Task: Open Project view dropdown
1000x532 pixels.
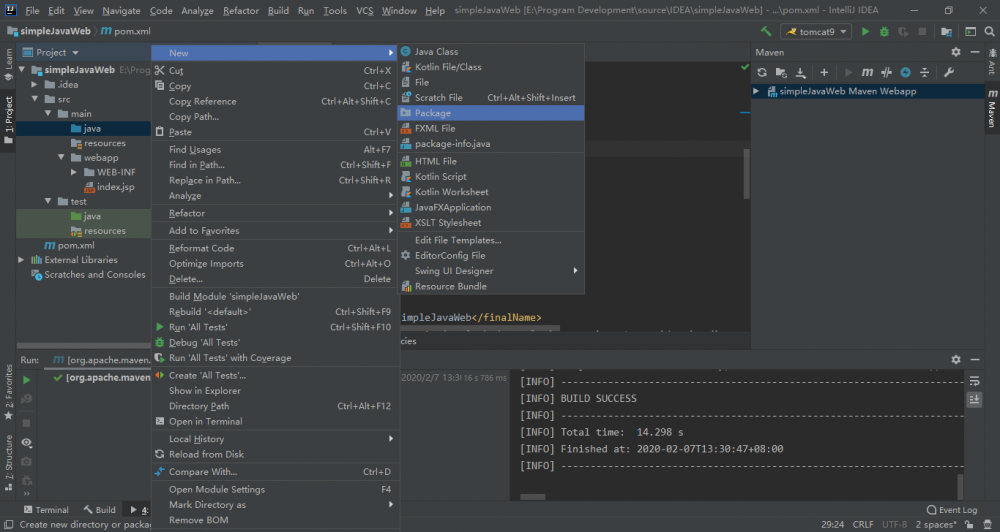Action: point(75,53)
